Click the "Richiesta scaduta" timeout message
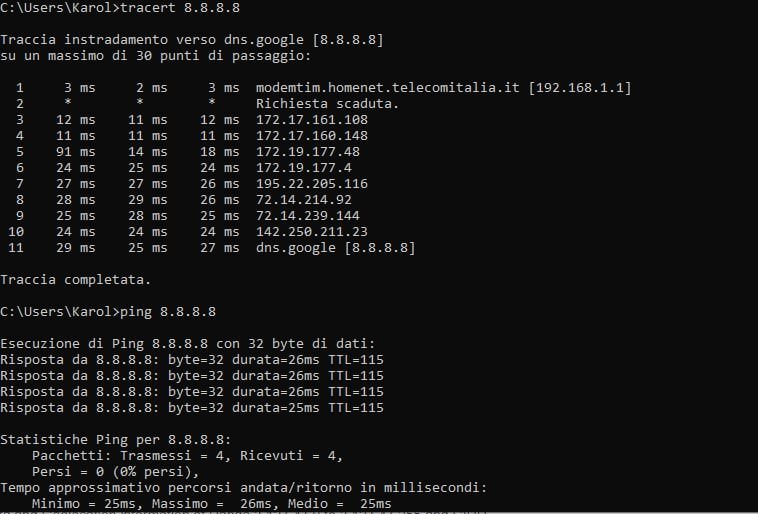The width and height of the screenshot is (758, 514). [x=328, y=104]
